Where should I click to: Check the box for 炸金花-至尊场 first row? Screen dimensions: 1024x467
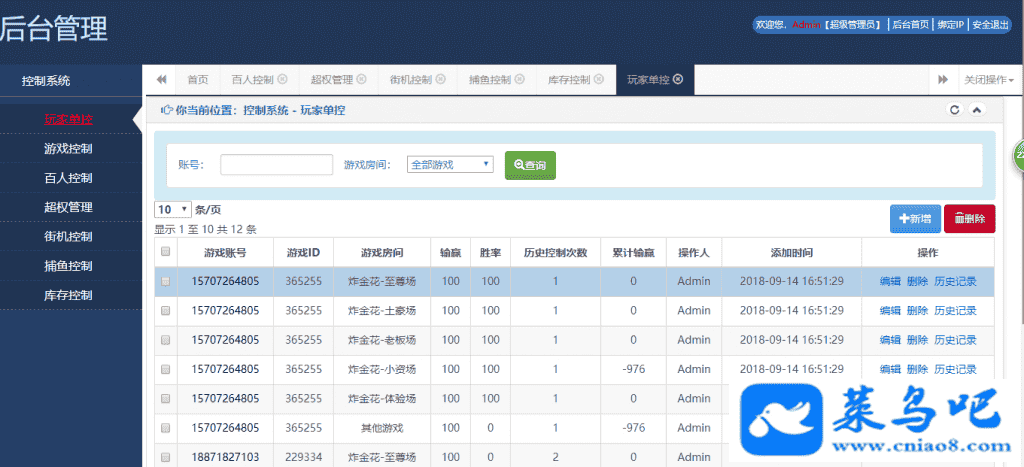166,281
